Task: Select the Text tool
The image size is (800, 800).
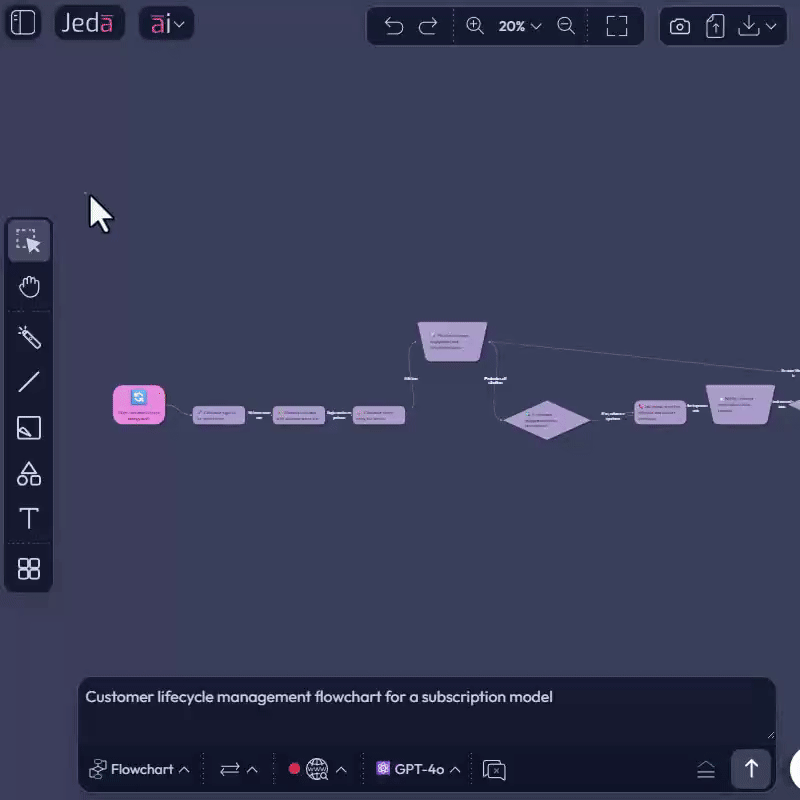Action: (28, 519)
